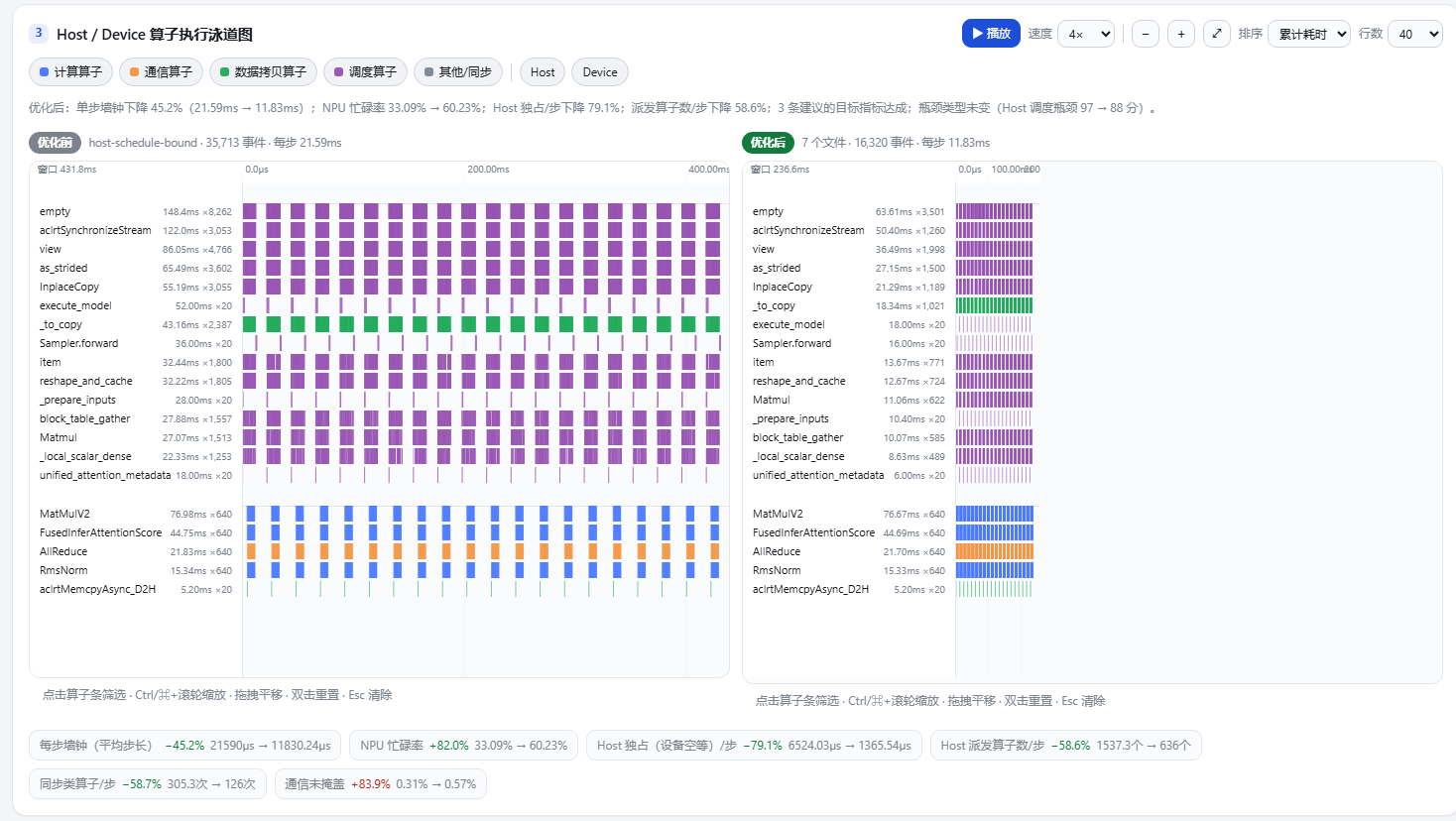Click the 每步墙钟 metric card

pos(185,746)
